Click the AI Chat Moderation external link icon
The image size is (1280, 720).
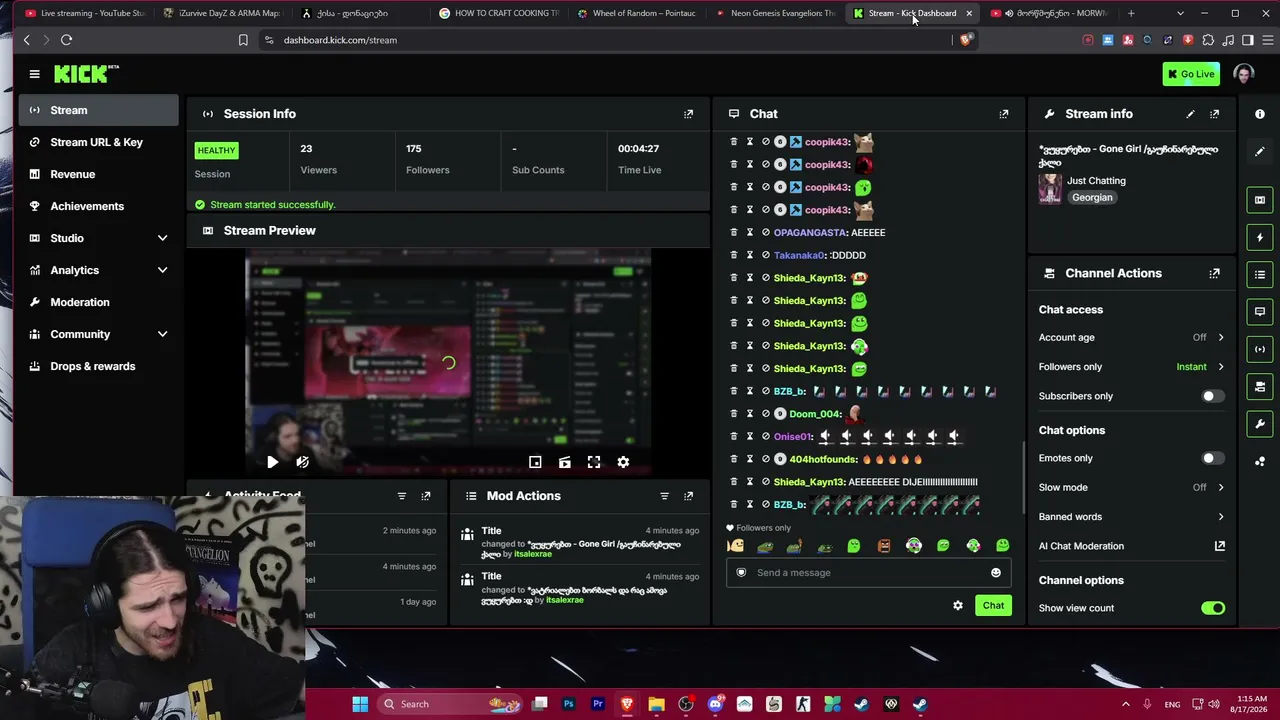[x=1220, y=546]
